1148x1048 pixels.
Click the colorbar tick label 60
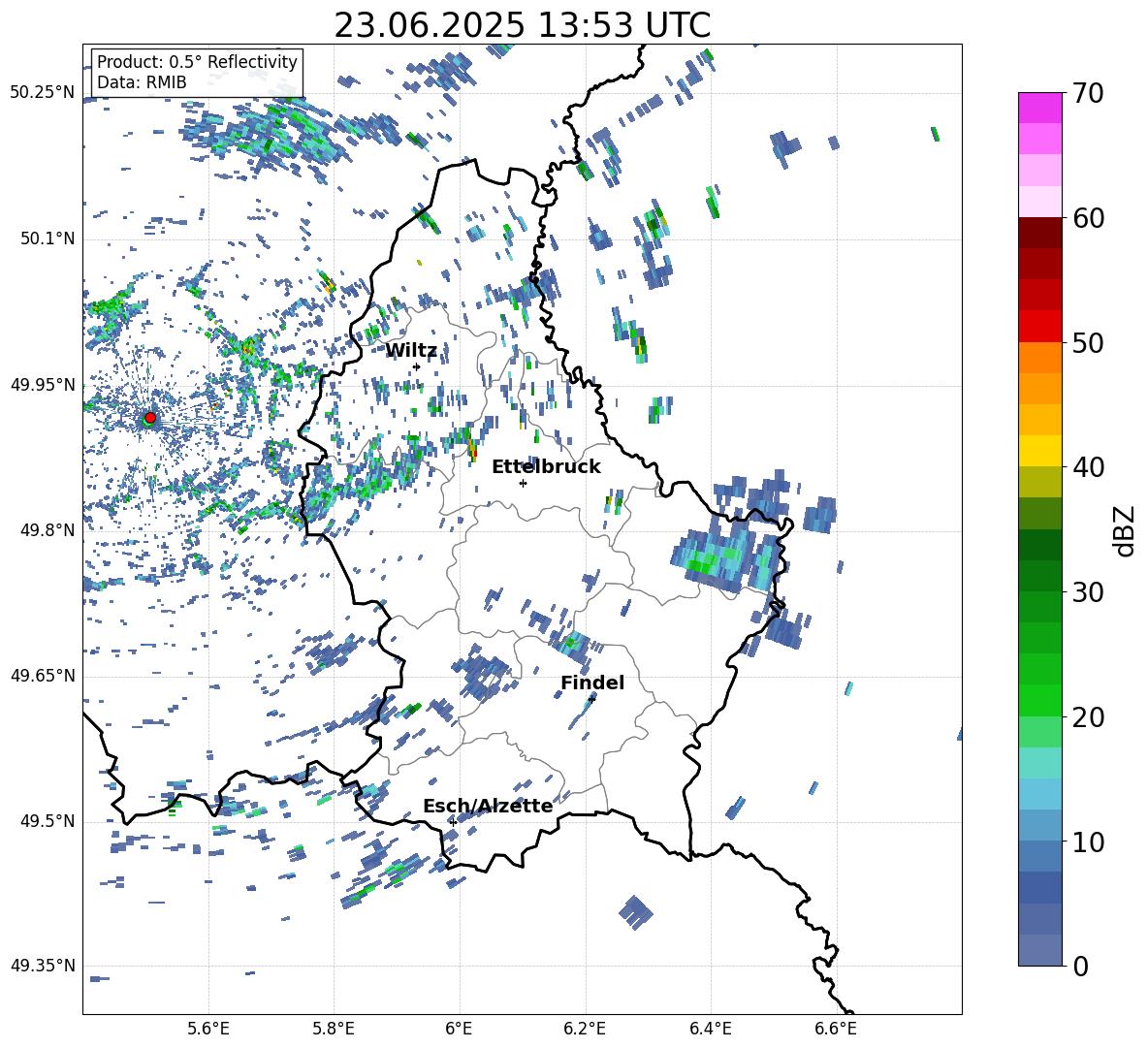pos(1088,218)
